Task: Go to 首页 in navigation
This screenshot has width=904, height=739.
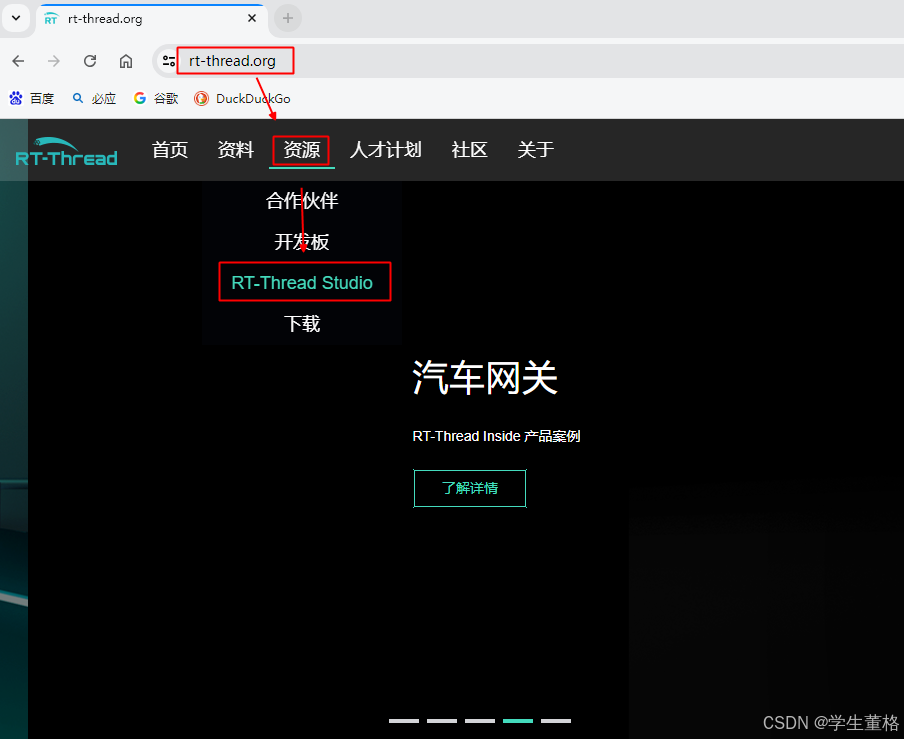Action: pyautogui.click(x=170, y=150)
